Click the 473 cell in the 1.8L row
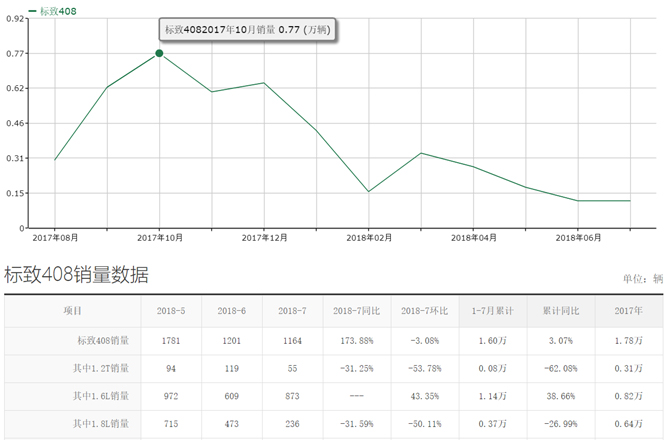 pos(231,424)
